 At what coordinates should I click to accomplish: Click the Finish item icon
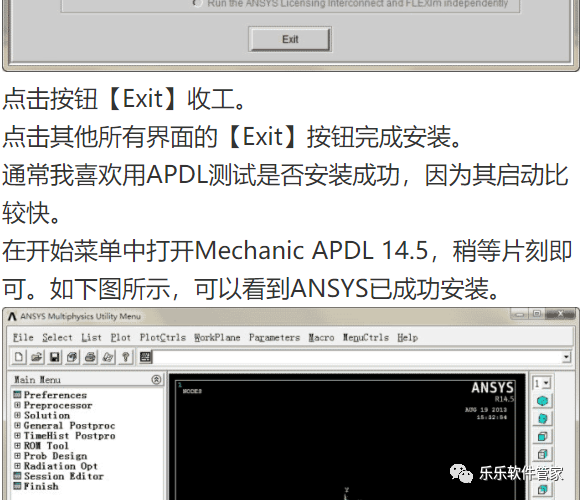pyautogui.click(x=17, y=486)
